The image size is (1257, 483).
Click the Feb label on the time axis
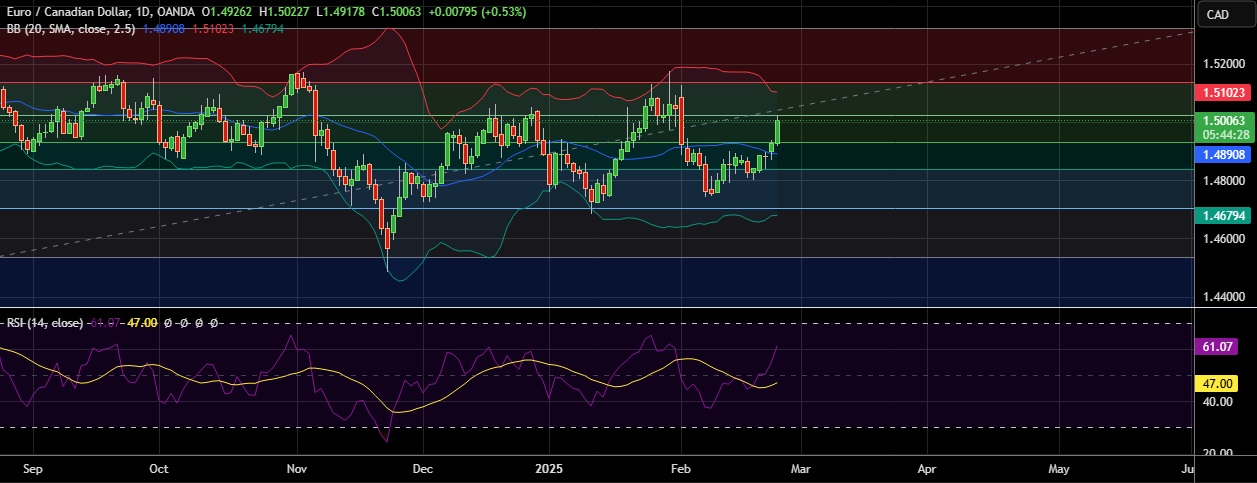point(681,467)
